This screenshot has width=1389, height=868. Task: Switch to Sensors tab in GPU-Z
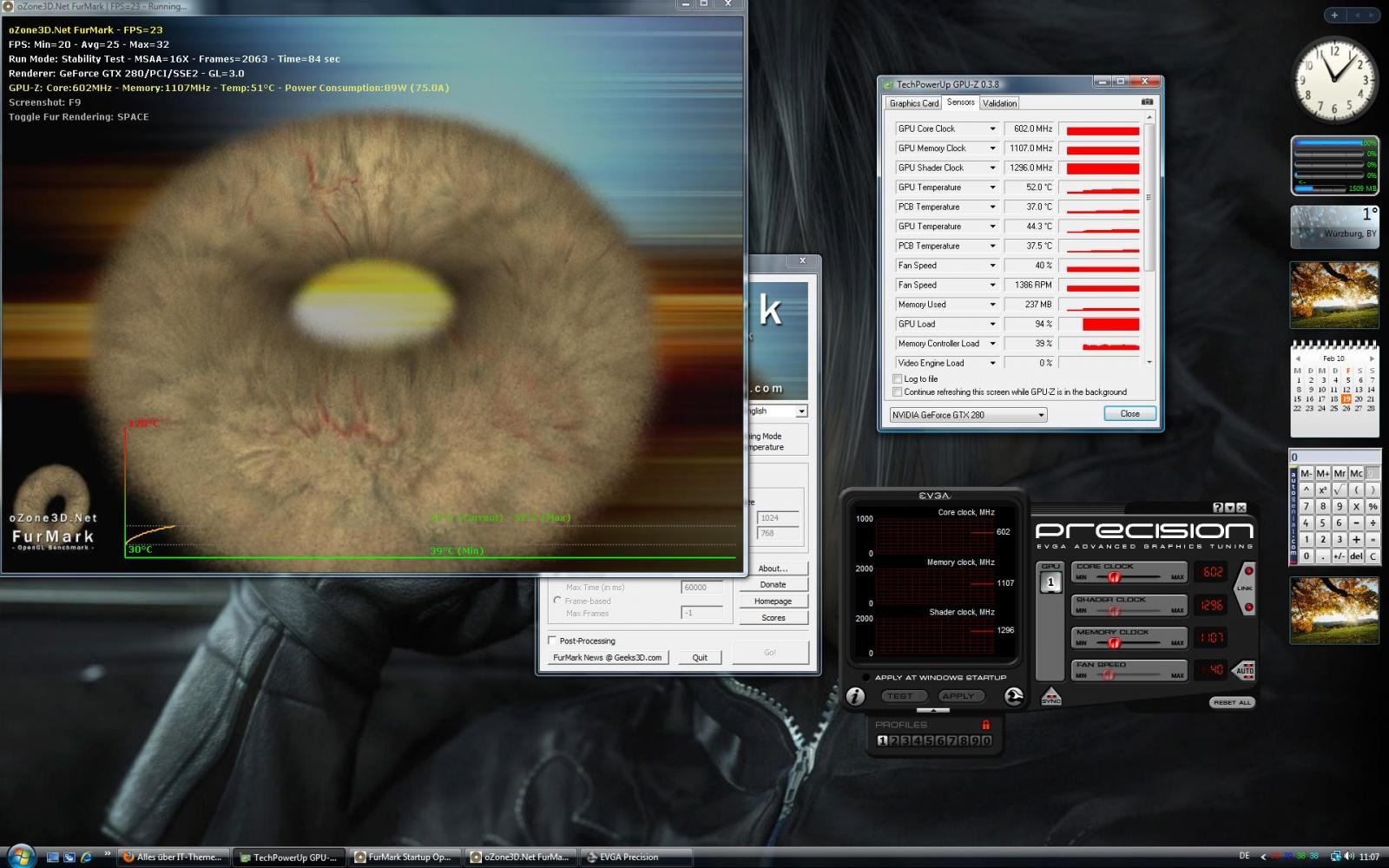[x=960, y=102]
